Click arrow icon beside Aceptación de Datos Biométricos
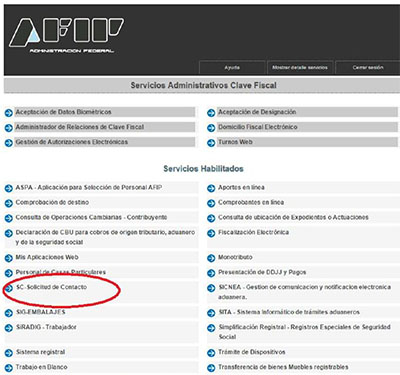This screenshot has height=375, width=400. coord(9,113)
